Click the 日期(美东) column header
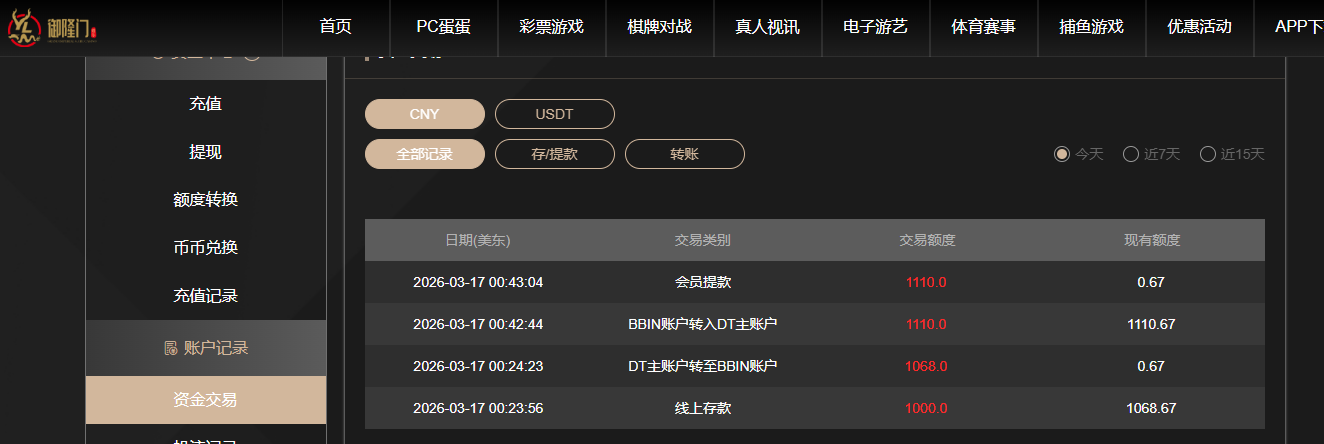The image size is (1324, 444). [478, 240]
